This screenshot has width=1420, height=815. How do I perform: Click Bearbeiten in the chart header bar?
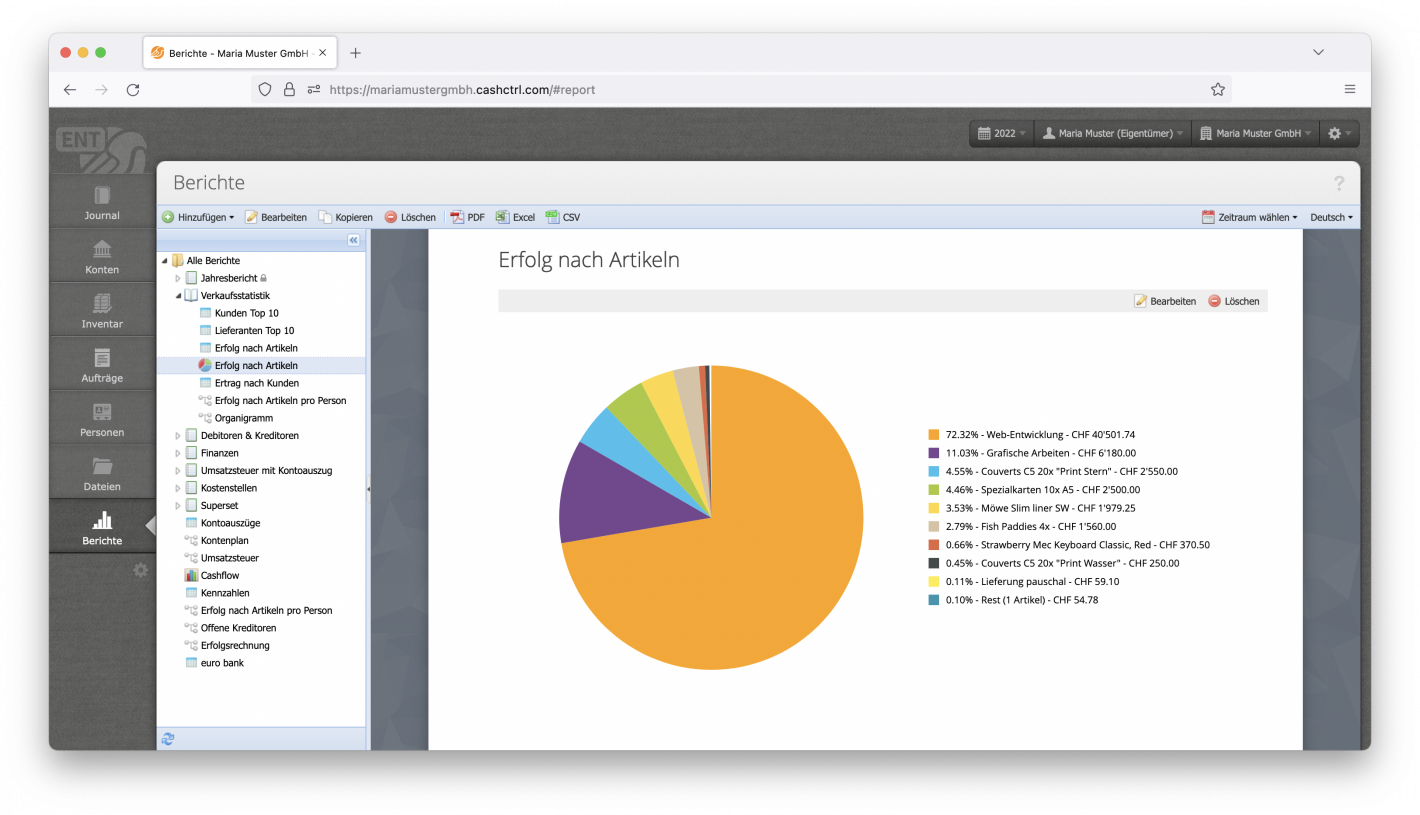tap(1165, 301)
